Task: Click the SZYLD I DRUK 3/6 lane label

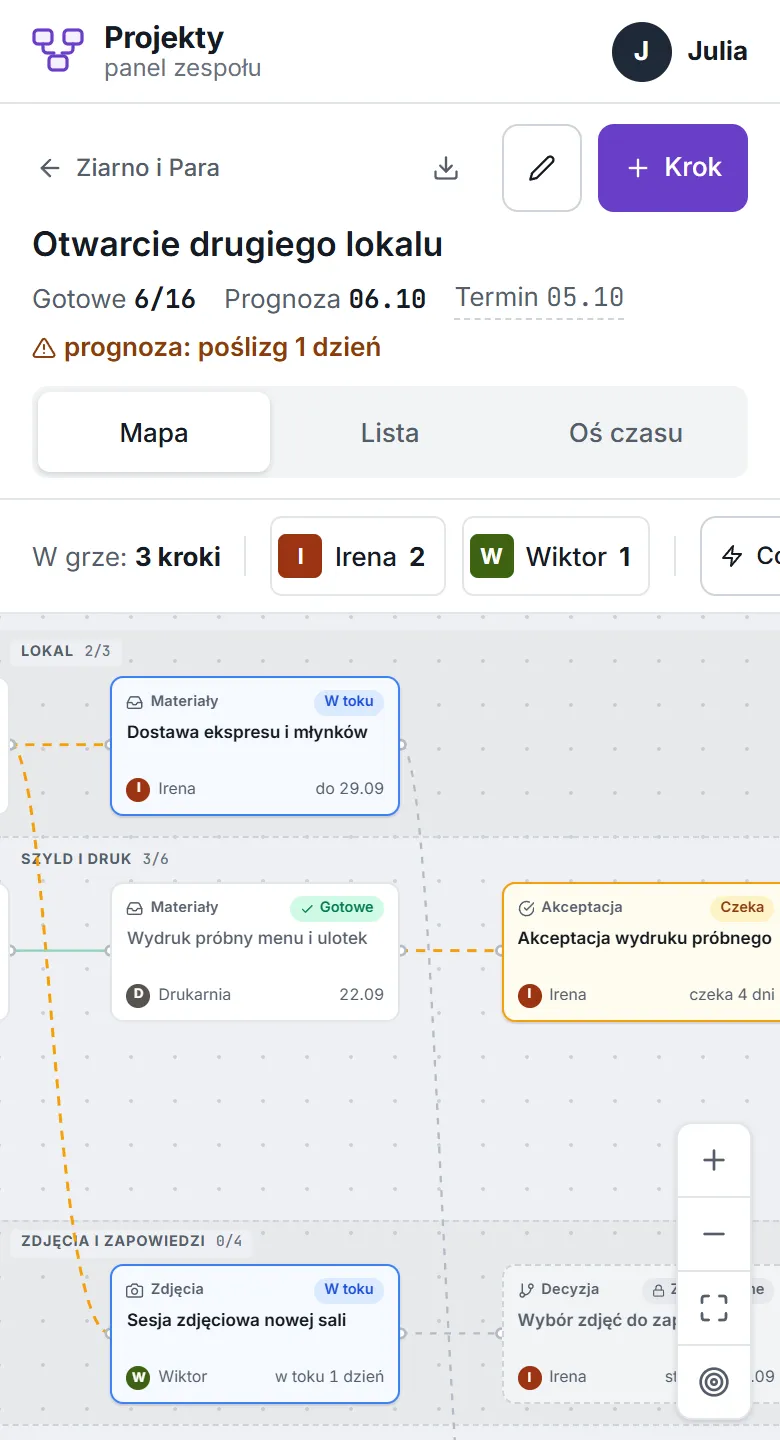Action: (x=95, y=859)
